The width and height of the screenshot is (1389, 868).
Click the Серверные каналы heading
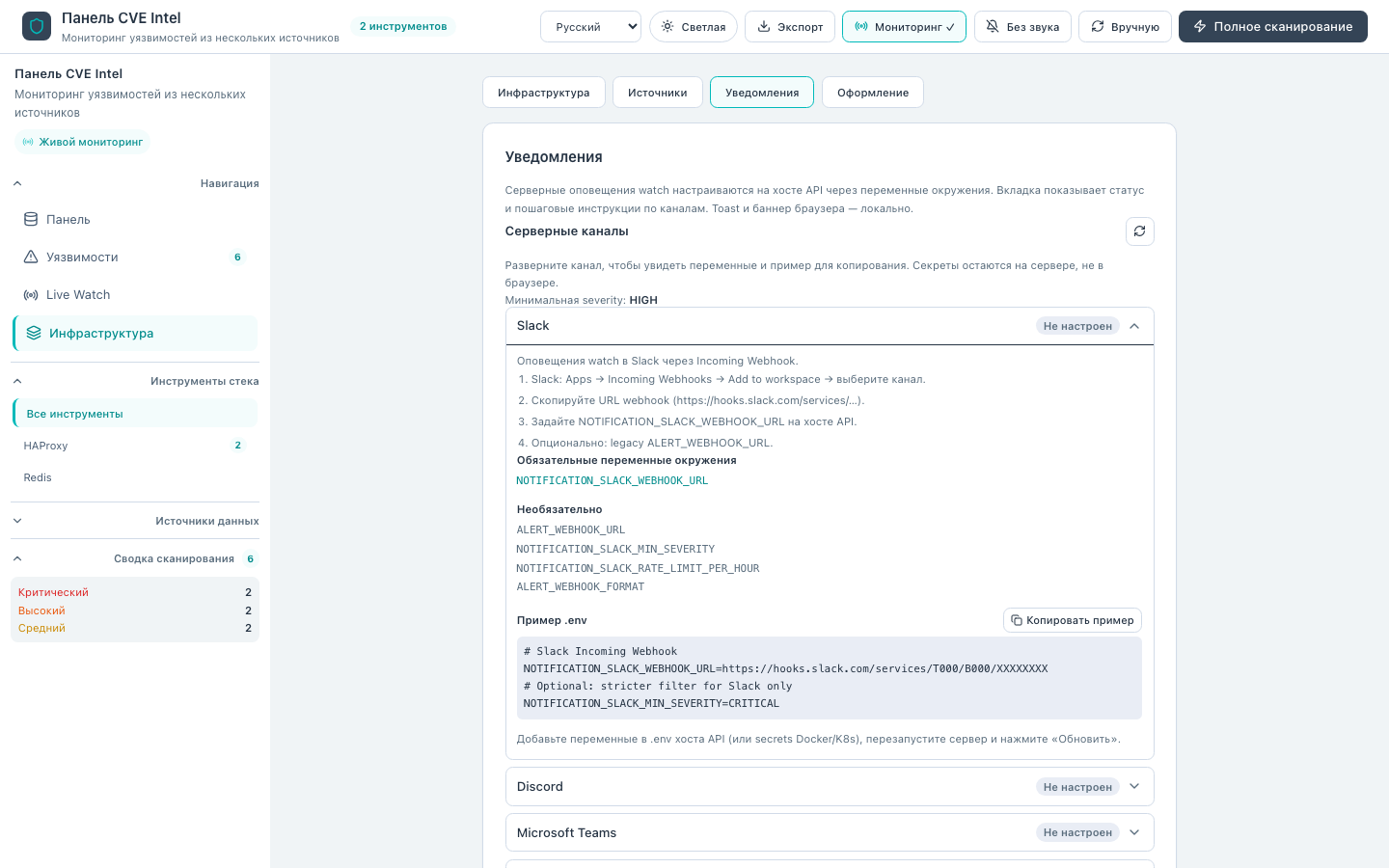(567, 231)
